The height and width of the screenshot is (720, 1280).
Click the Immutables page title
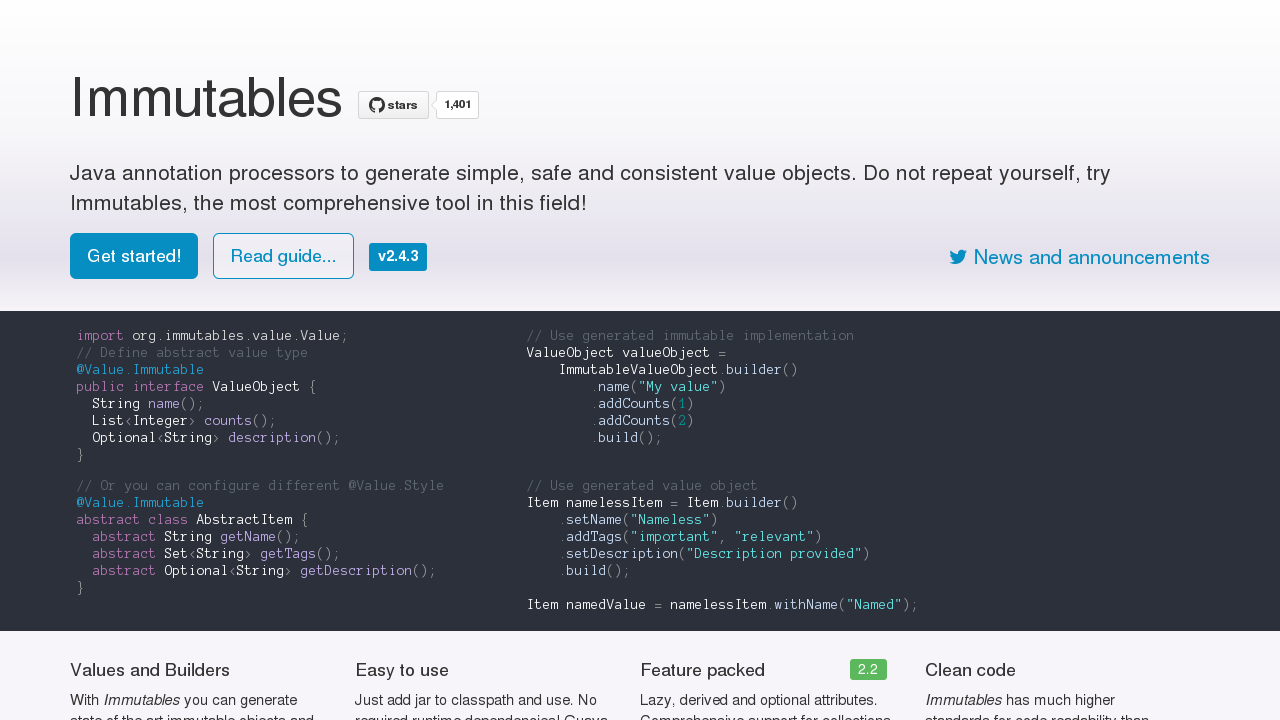206,98
